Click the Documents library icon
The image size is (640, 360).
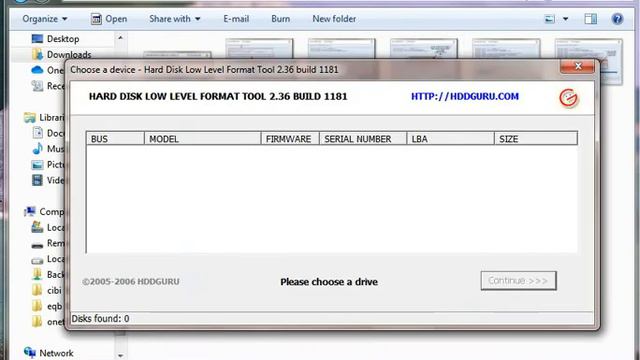click(x=37, y=133)
